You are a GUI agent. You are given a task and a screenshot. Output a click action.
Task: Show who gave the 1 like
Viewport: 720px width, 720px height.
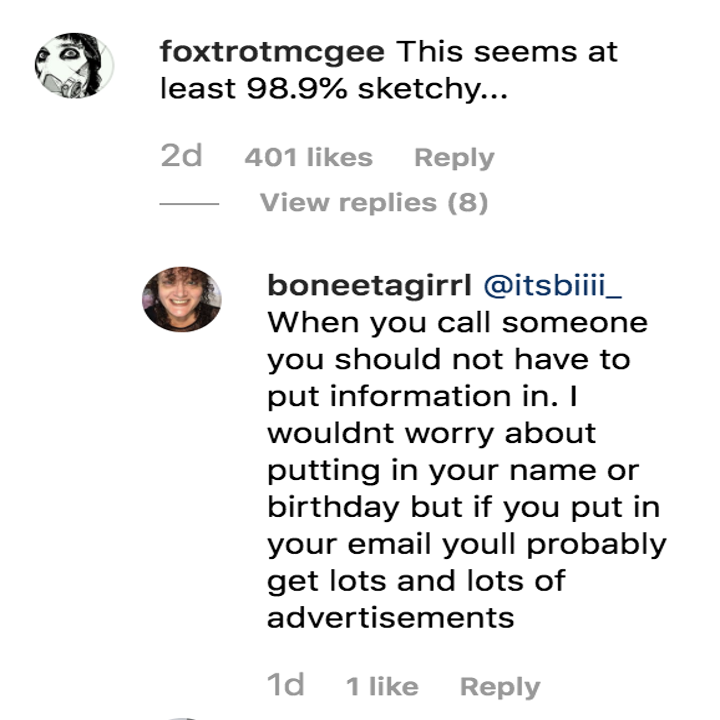point(382,687)
